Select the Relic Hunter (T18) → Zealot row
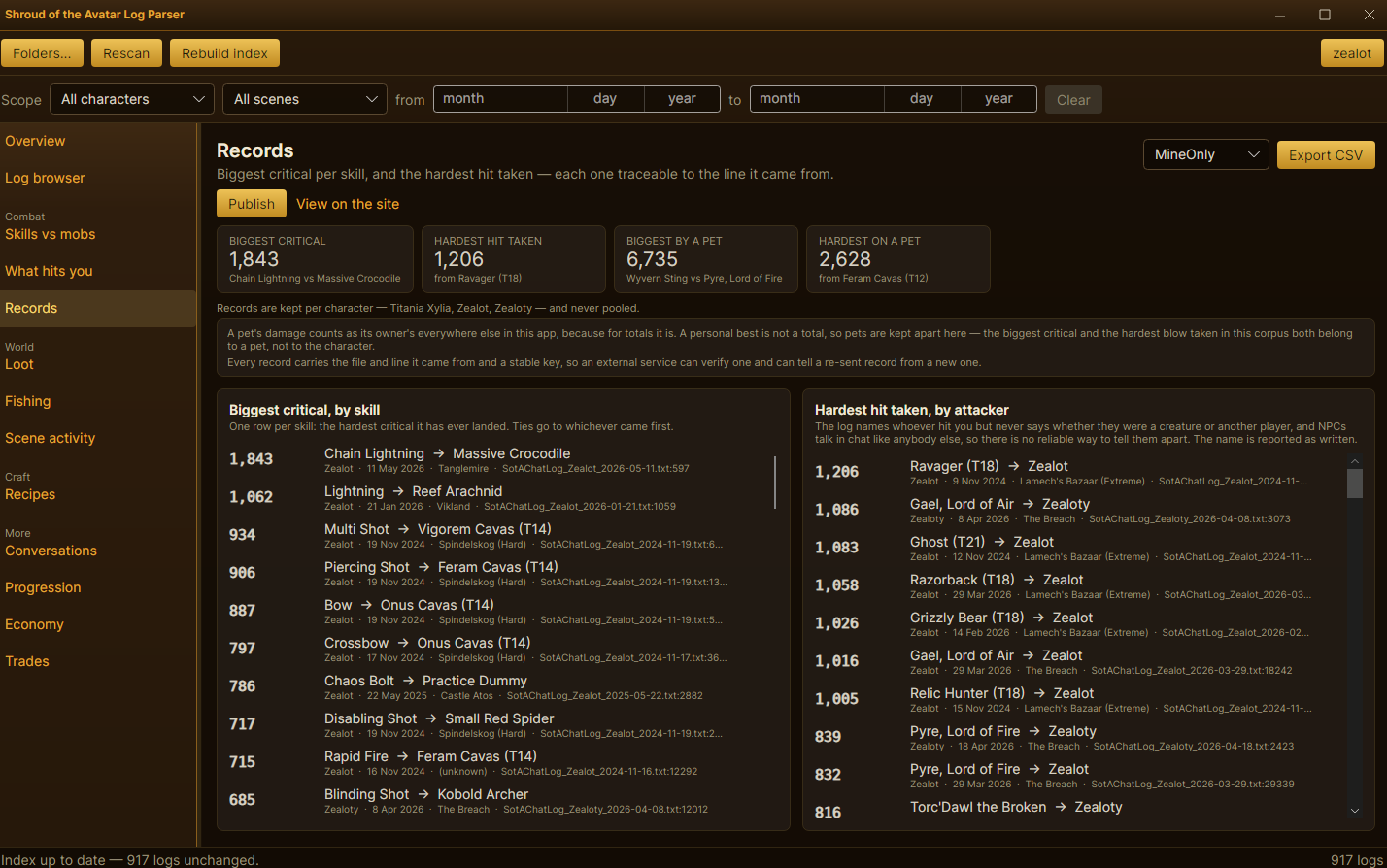The height and width of the screenshot is (868, 1387). click(x=1078, y=699)
